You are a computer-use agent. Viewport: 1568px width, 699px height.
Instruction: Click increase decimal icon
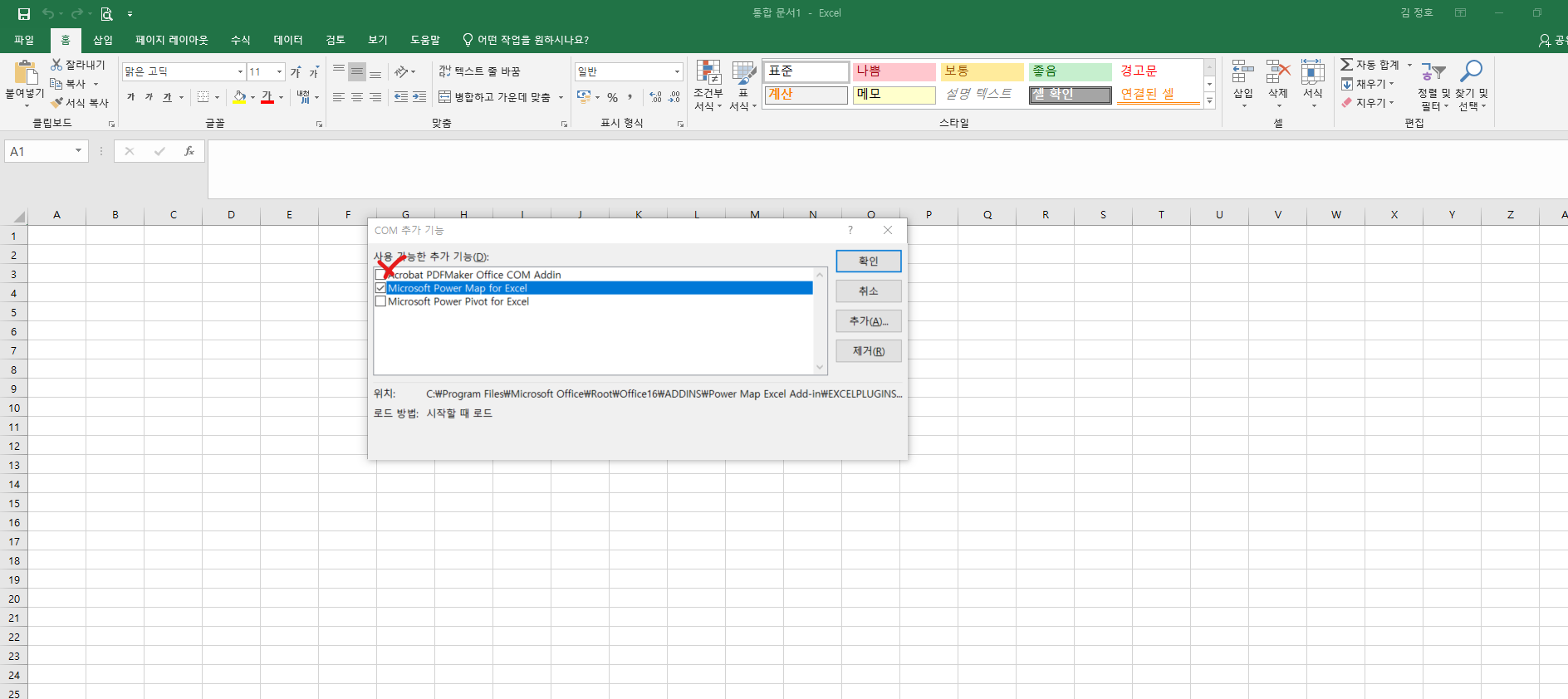tap(656, 97)
